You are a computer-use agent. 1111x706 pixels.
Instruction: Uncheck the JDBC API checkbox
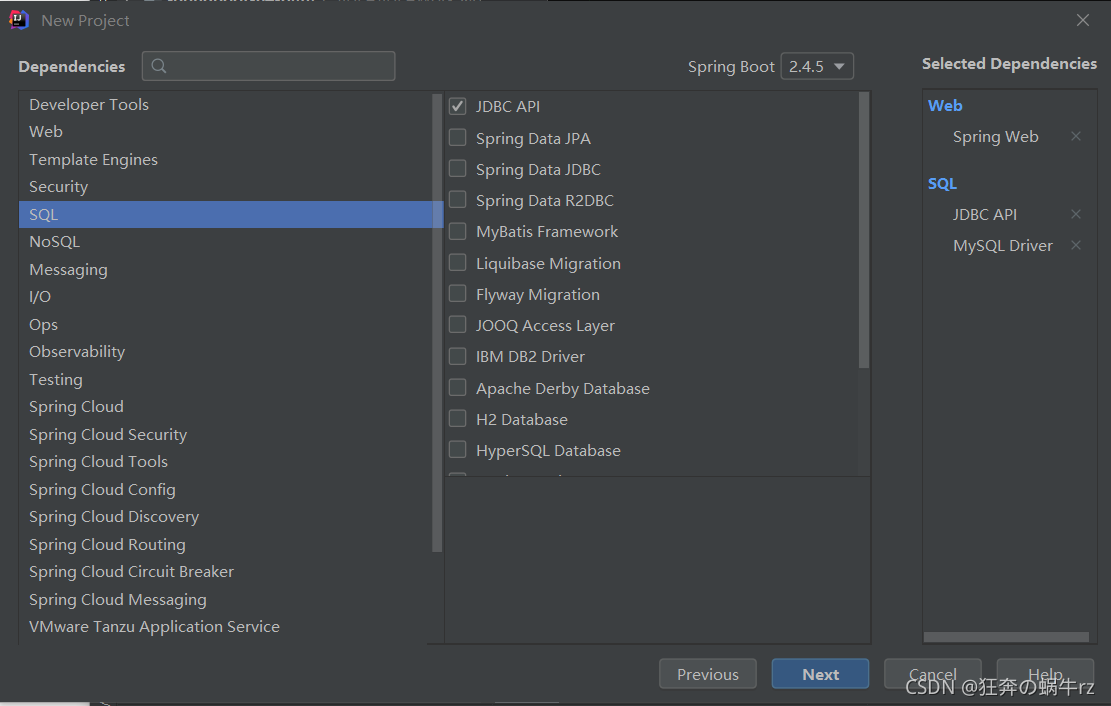[458, 106]
